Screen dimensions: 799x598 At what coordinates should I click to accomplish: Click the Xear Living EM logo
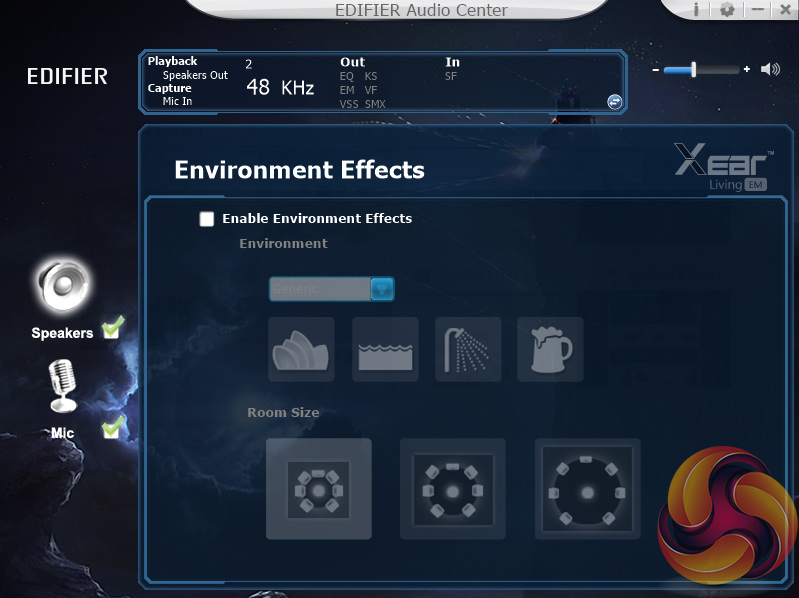point(724,167)
